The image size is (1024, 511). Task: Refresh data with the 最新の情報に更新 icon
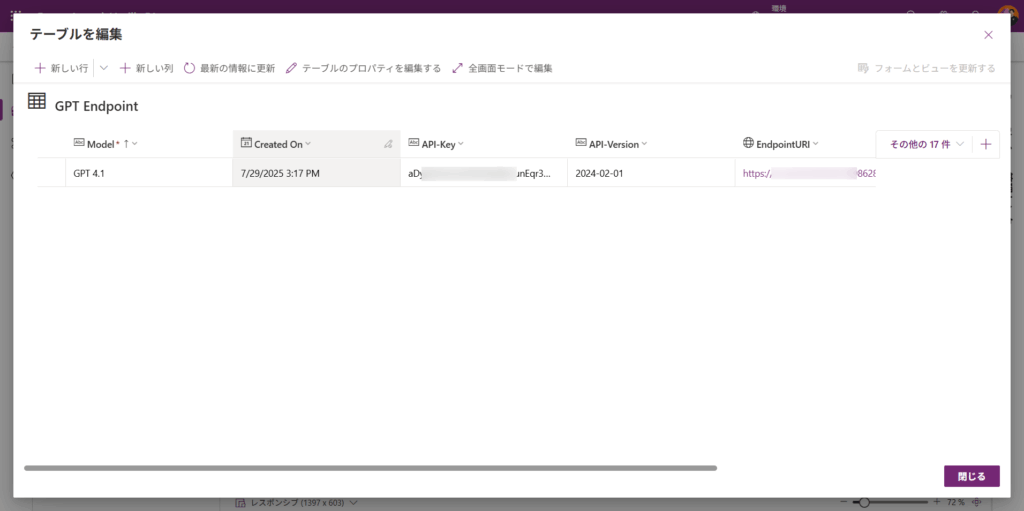coord(189,68)
